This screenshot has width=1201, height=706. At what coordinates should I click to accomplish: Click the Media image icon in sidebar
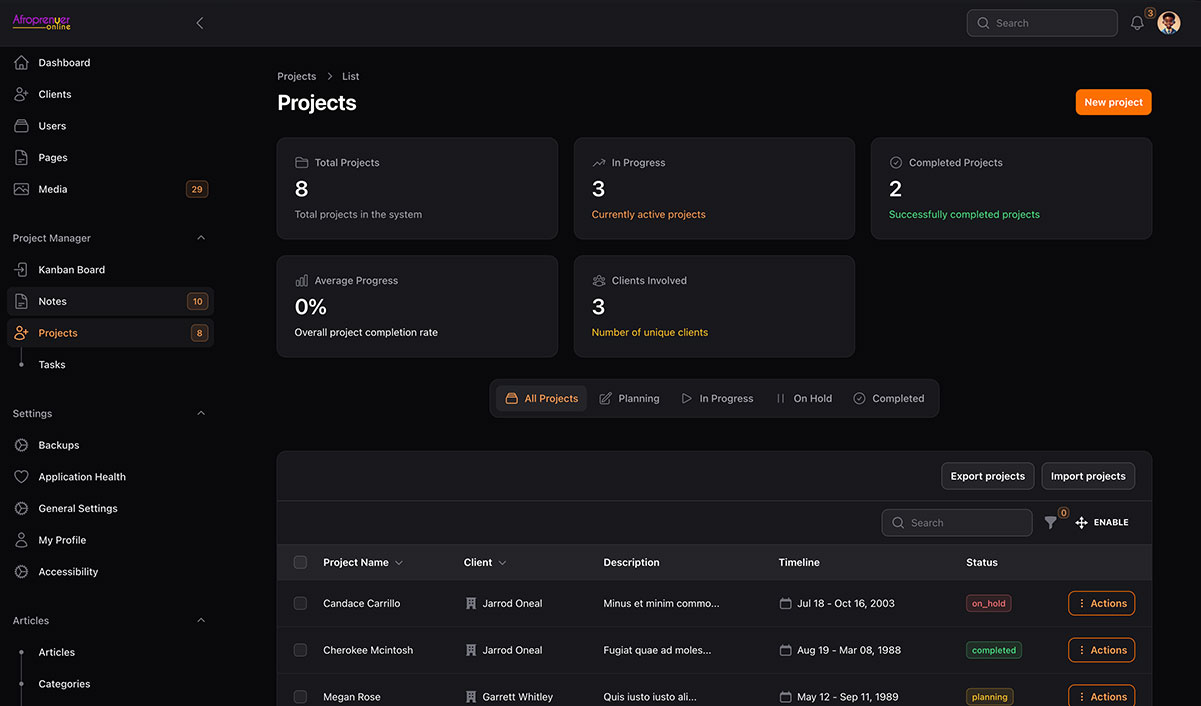tap(21, 189)
